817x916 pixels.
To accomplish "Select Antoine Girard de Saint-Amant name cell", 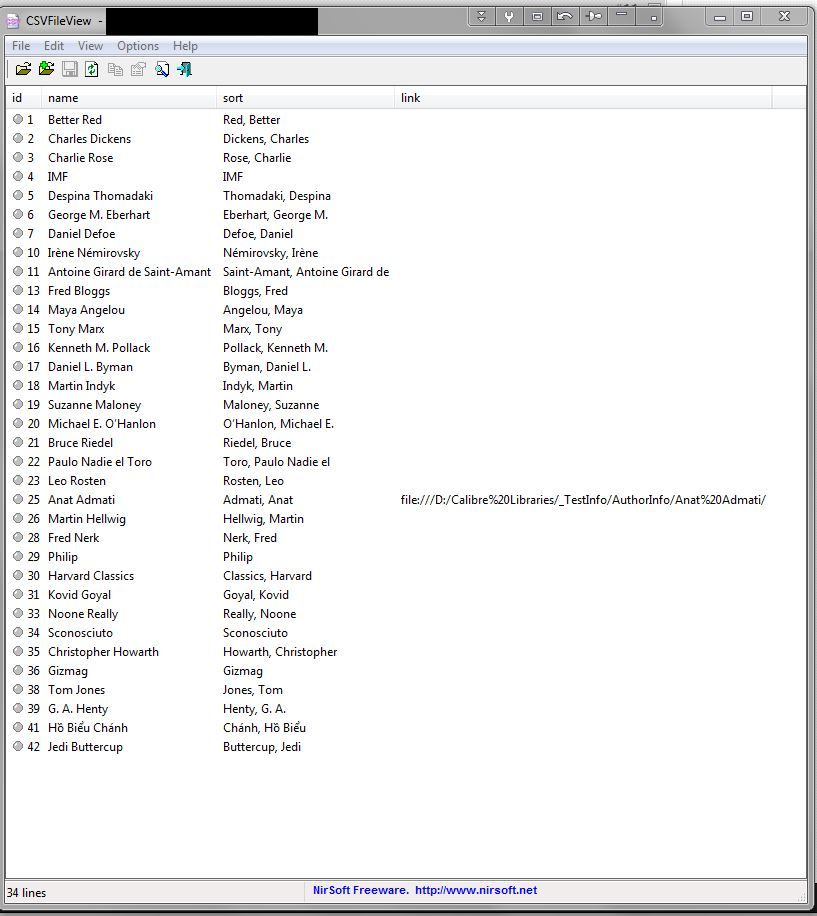I will click(130, 272).
